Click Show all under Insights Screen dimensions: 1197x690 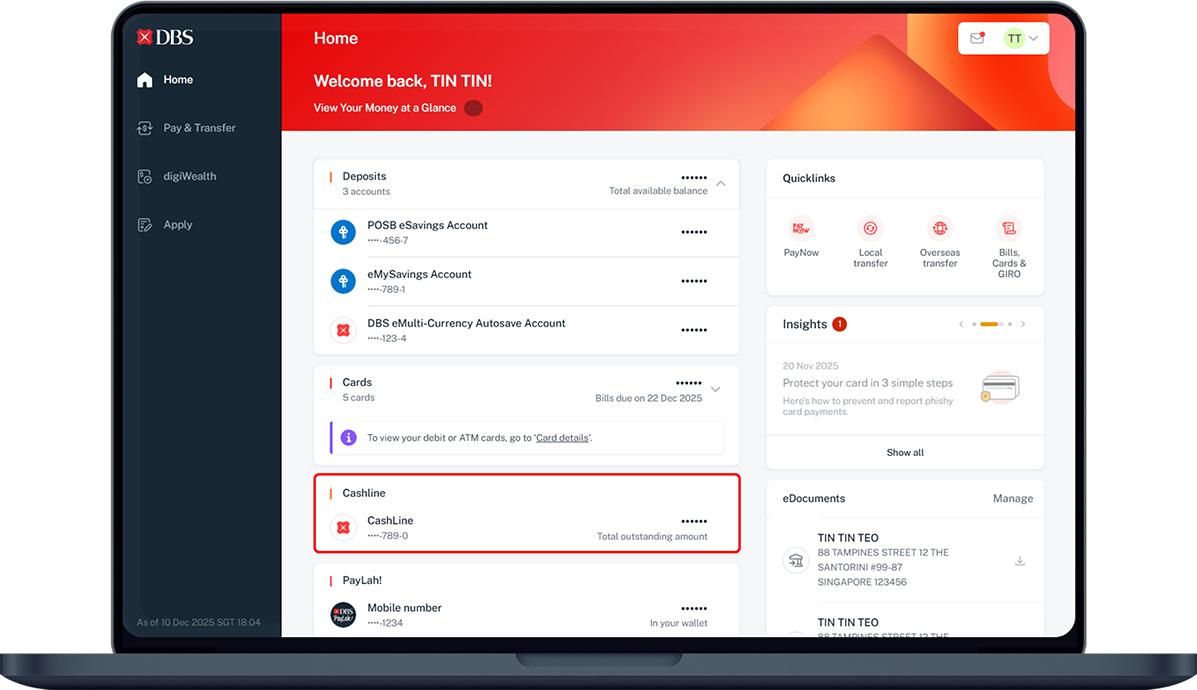point(905,453)
